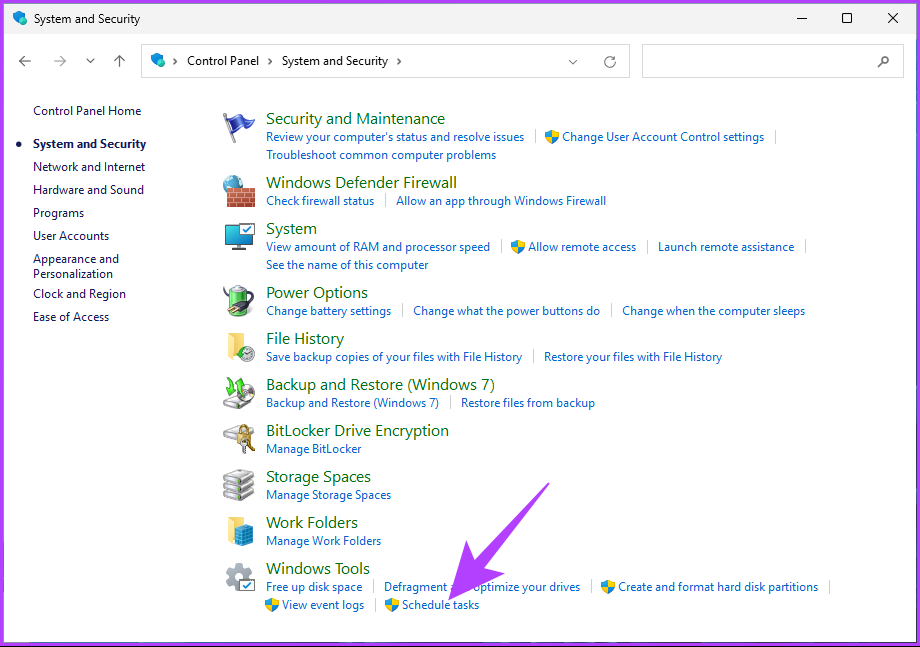This screenshot has width=920, height=647.
Task: Open the recent locations dropdown
Action: point(90,61)
